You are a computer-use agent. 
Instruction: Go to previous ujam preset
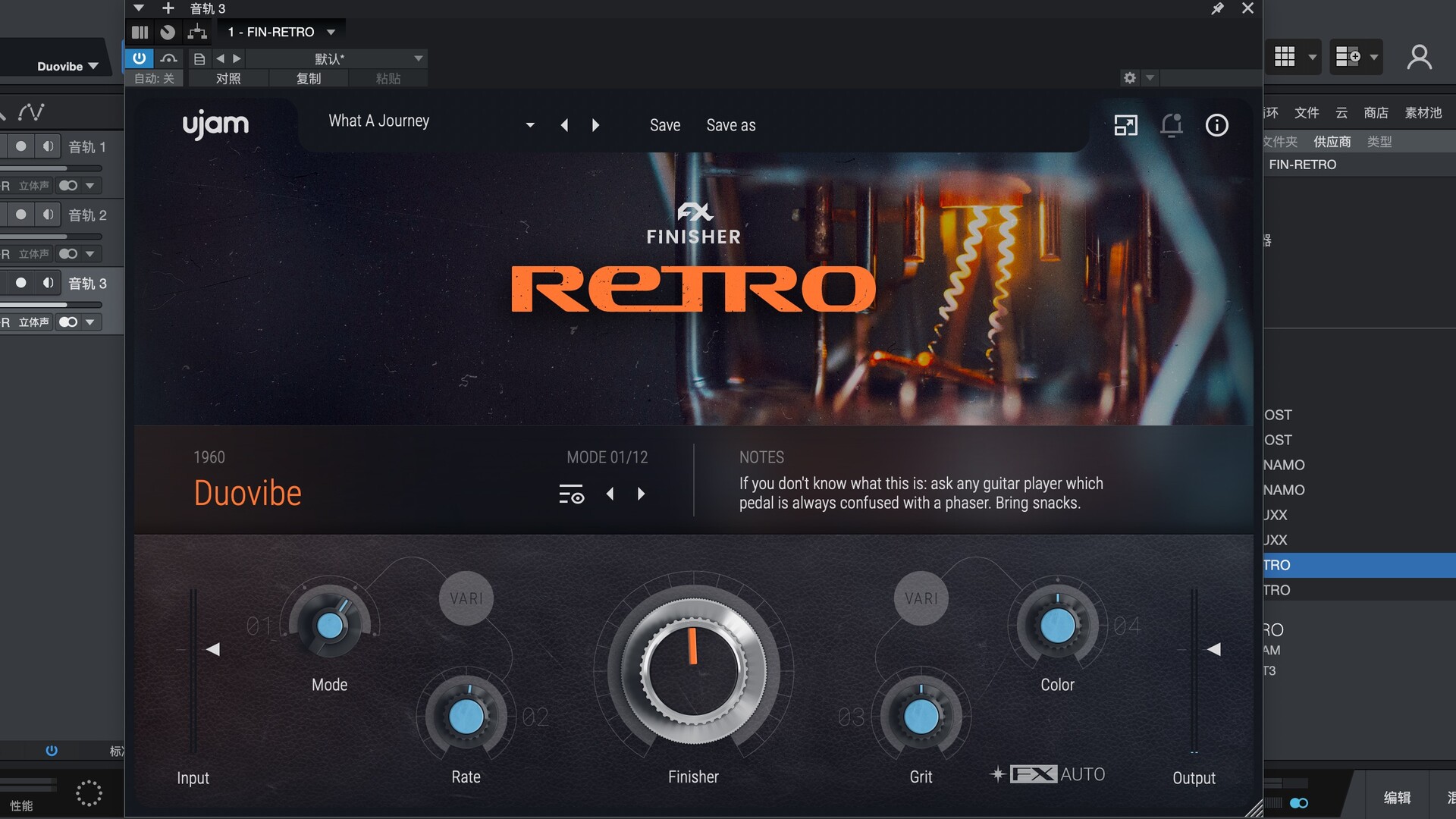(564, 125)
